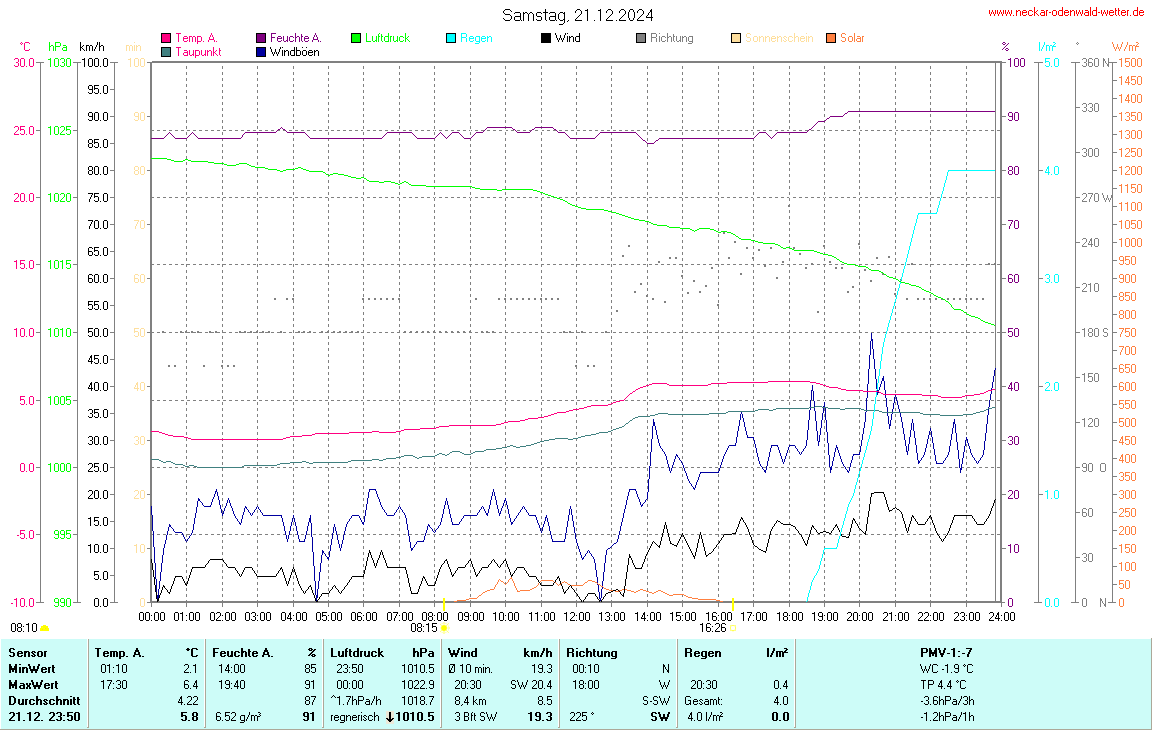Click the sun icon beside 08:10

click(x=44, y=629)
